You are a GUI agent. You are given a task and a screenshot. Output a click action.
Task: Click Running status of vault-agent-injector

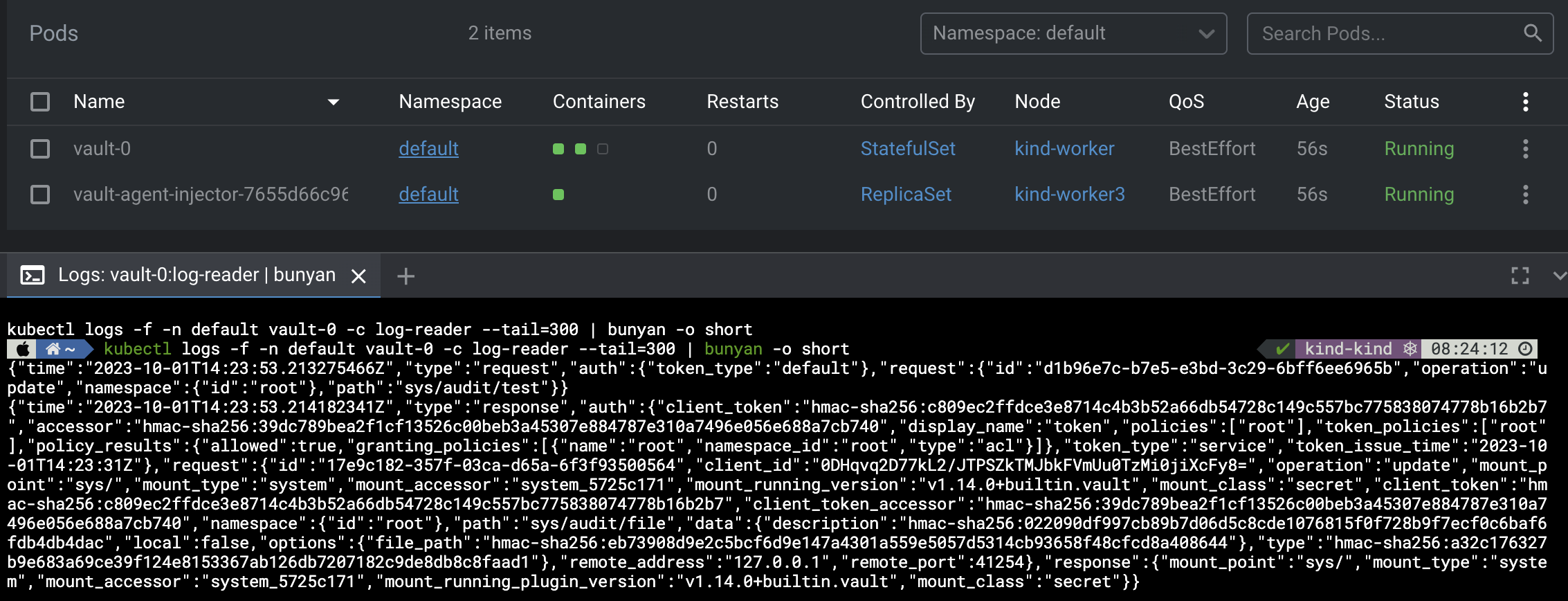(1419, 195)
